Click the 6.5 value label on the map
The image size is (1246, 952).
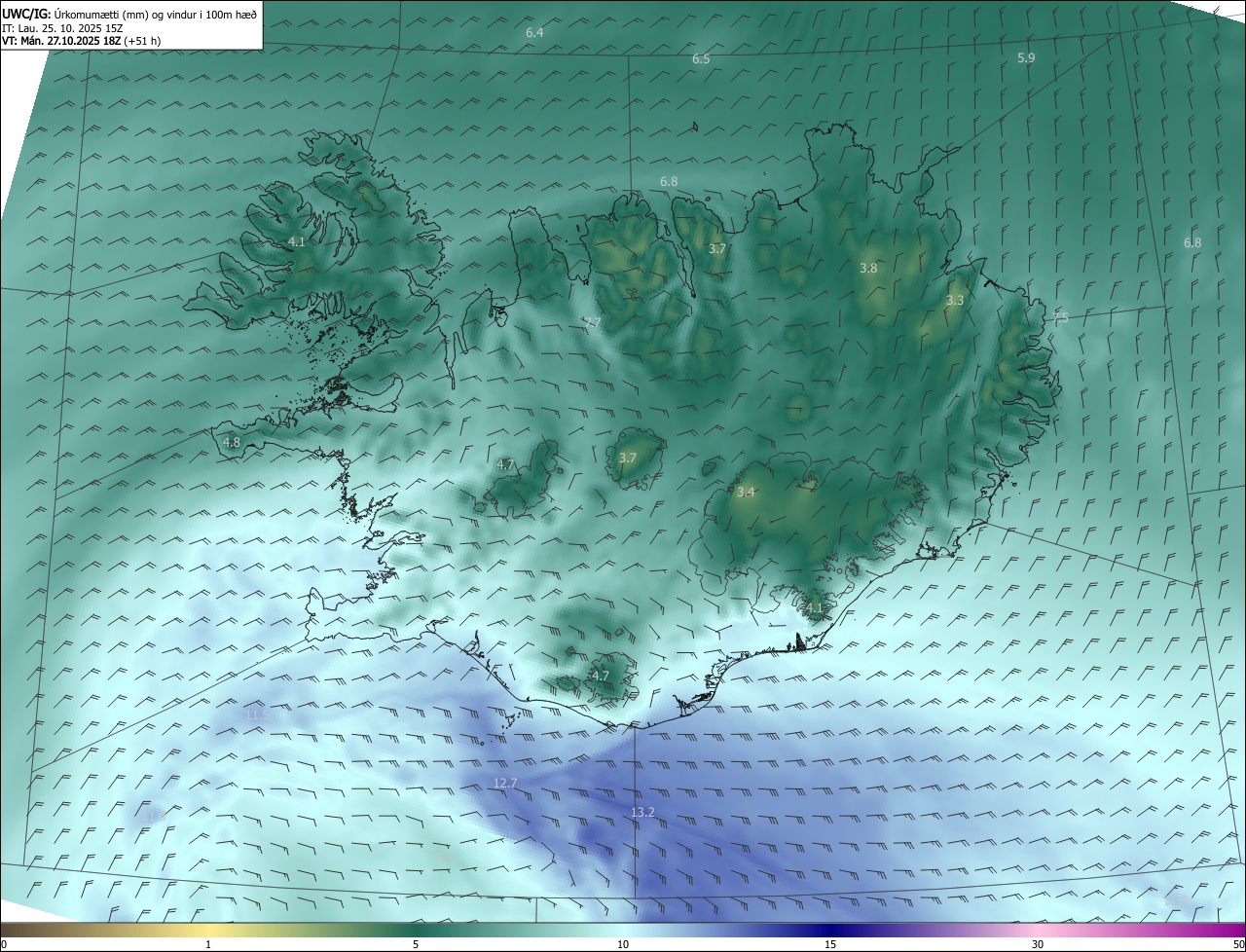[x=701, y=58]
